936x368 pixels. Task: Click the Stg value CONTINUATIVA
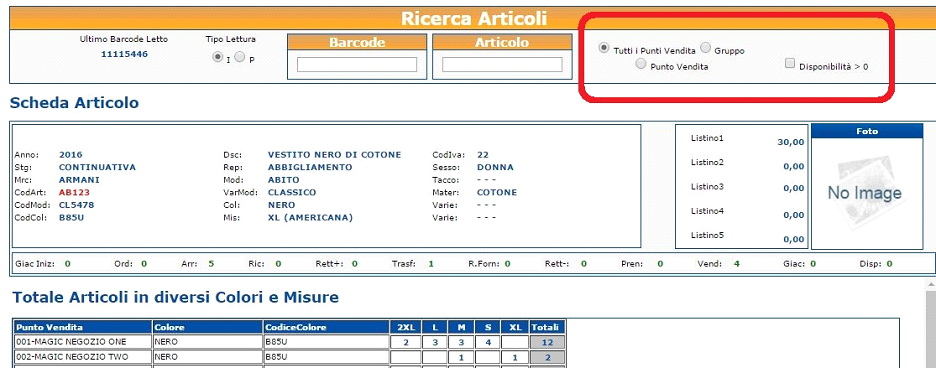(x=97, y=167)
